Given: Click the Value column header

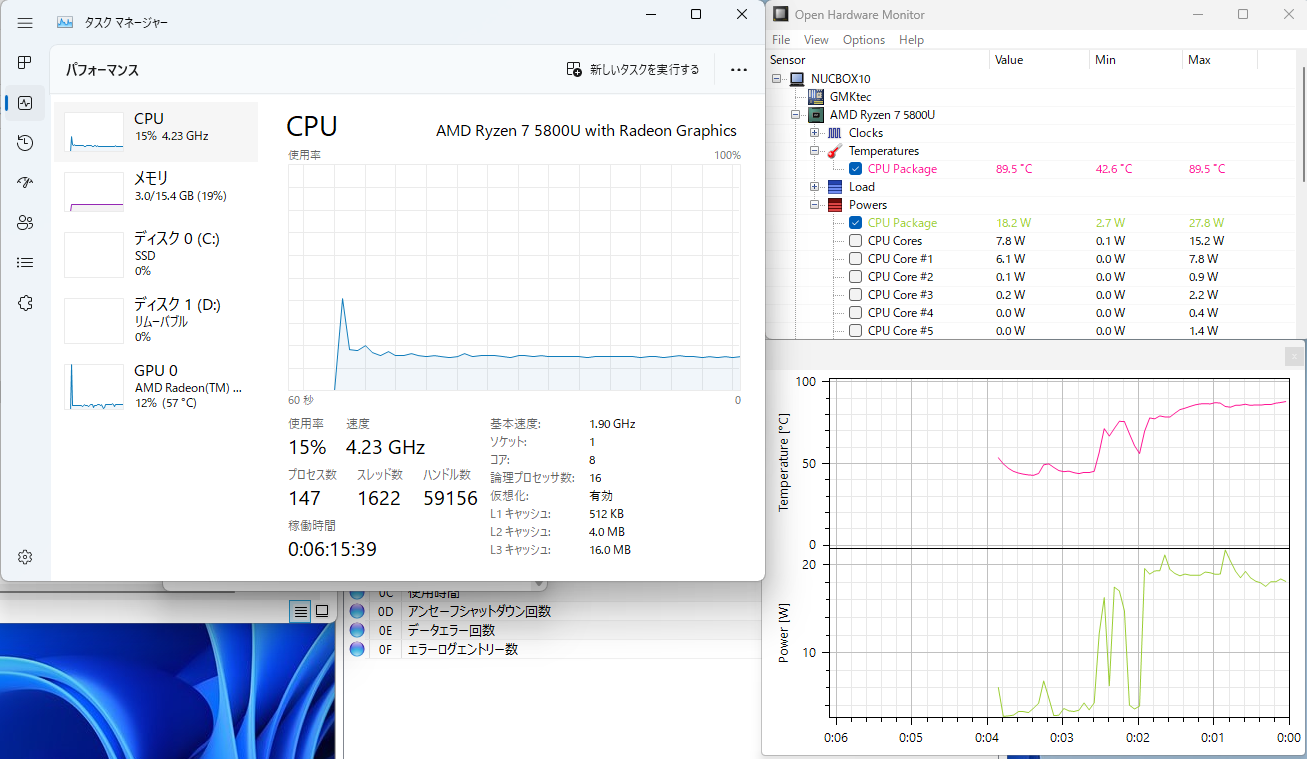Looking at the screenshot, I should click(x=1039, y=60).
